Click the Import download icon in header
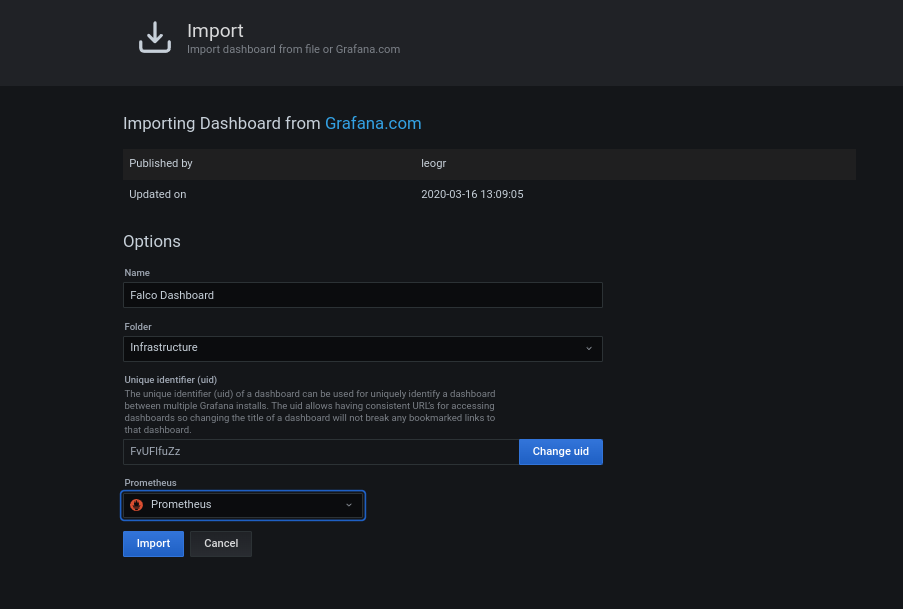This screenshot has width=903, height=609. click(x=154, y=38)
